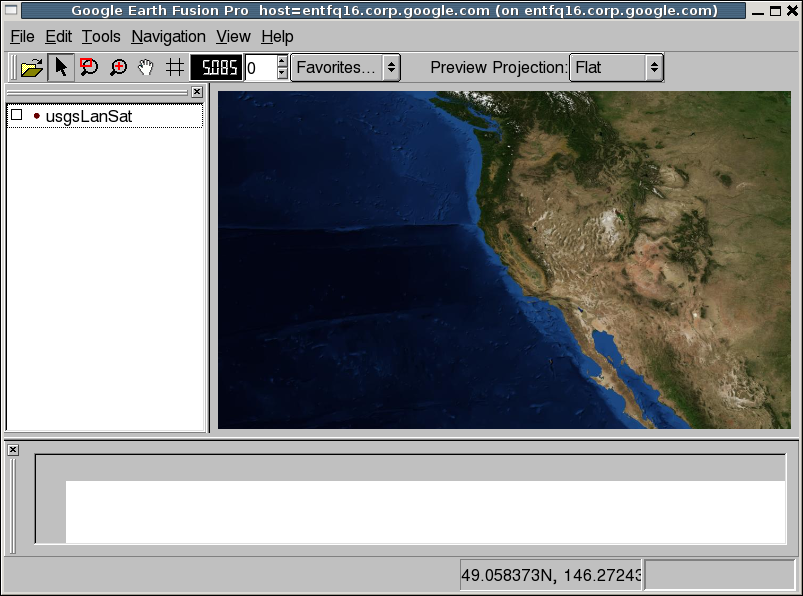Screen dimensions: 803x596
Task: Open the Help menu
Action: [x=277, y=36]
